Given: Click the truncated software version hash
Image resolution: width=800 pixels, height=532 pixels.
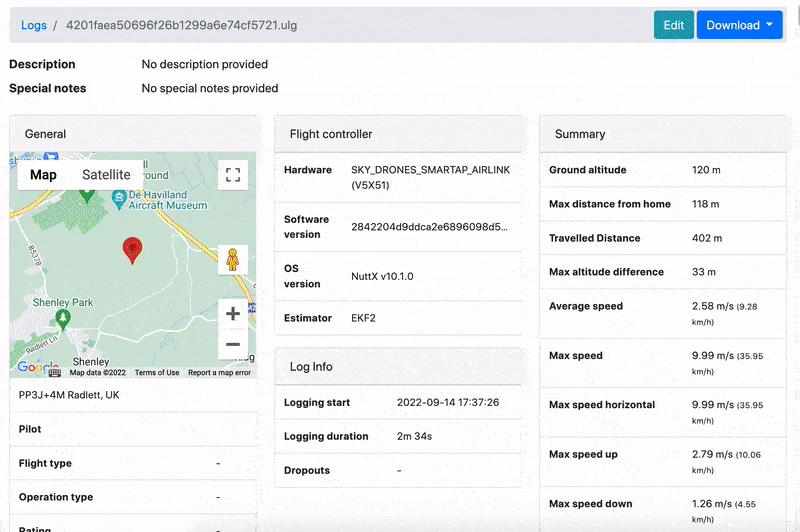Looking at the screenshot, I should (429, 227).
